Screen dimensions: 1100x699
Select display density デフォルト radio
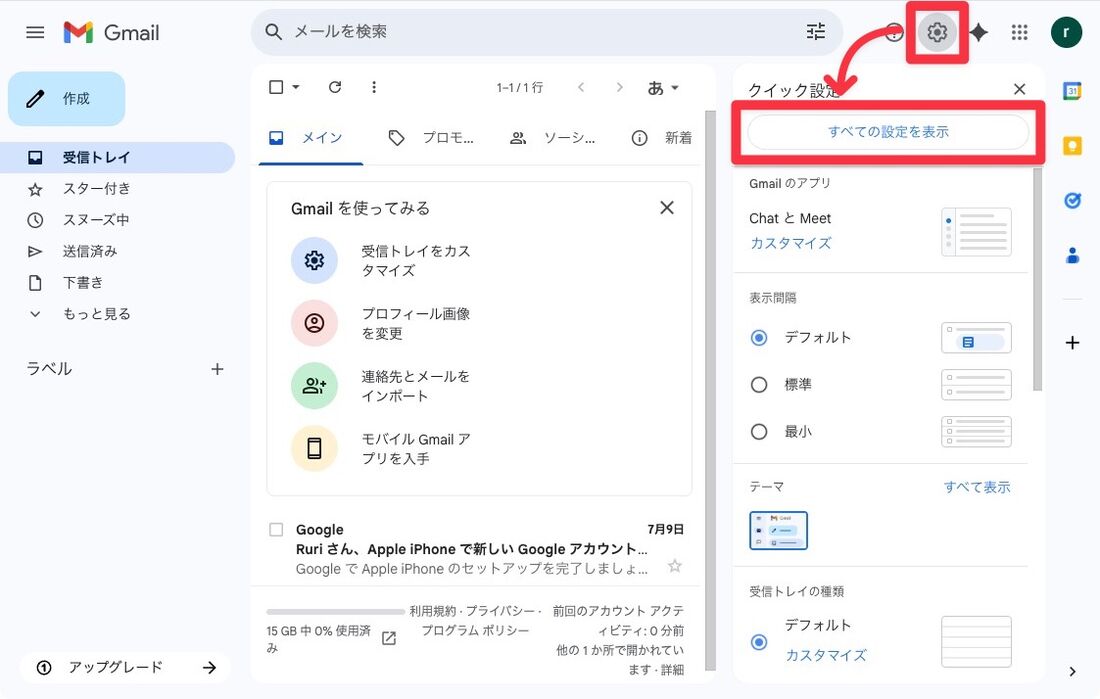click(x=759, y=338)
